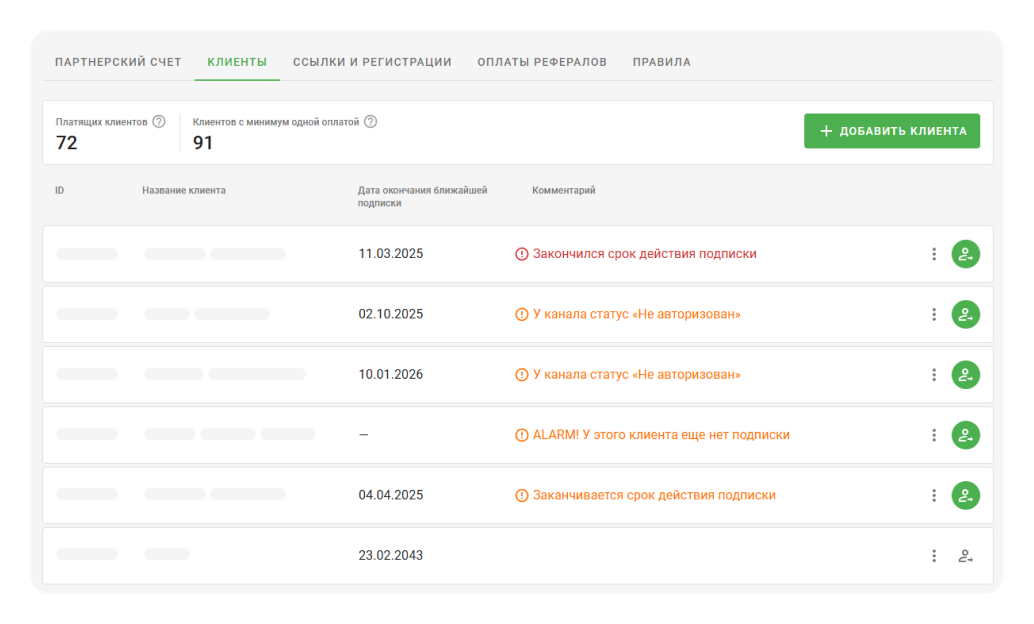Click the warning icon next to the ALARM message

tap(519, 435)
